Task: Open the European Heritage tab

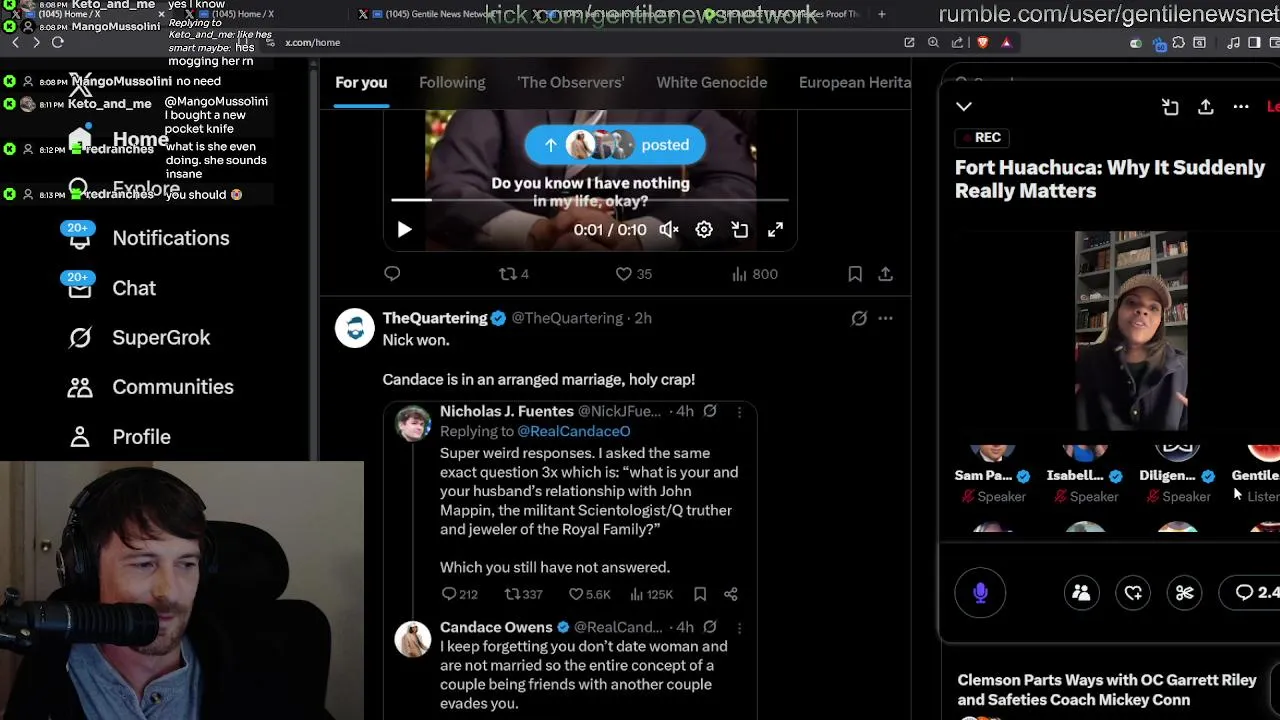Action: [x=855, y=83]
